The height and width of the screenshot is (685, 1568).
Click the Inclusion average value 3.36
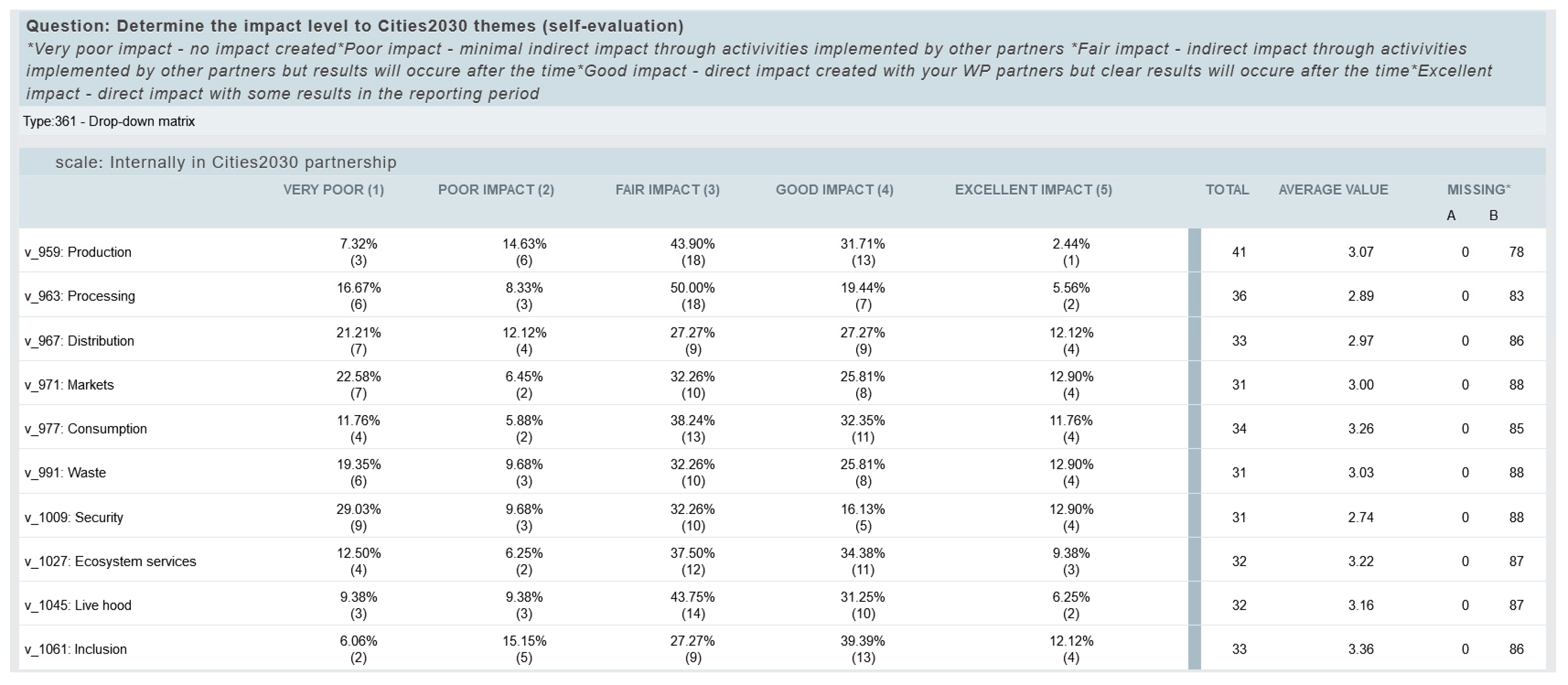click(1361, 649)
